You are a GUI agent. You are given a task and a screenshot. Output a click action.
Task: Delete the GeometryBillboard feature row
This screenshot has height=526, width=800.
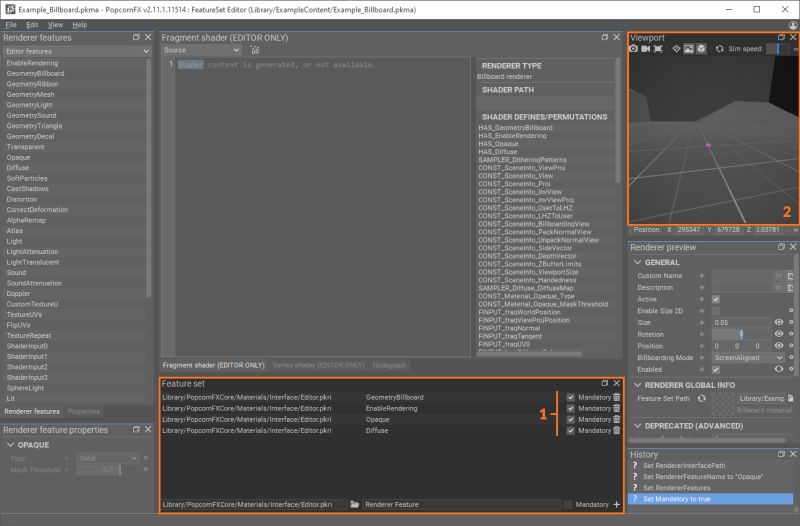click(x=616, y=397)
